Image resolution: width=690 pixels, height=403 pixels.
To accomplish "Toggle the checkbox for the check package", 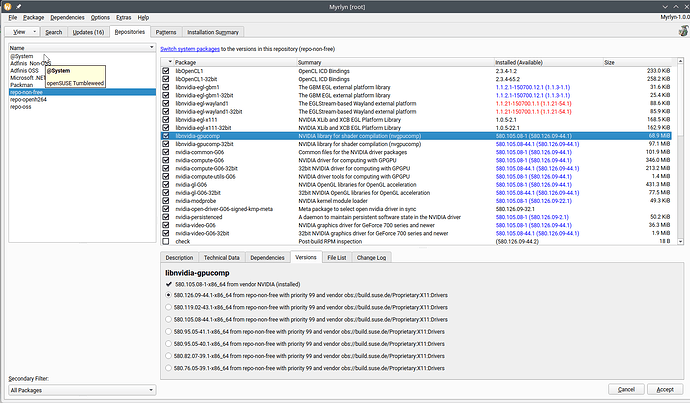I will click(166, 241).
